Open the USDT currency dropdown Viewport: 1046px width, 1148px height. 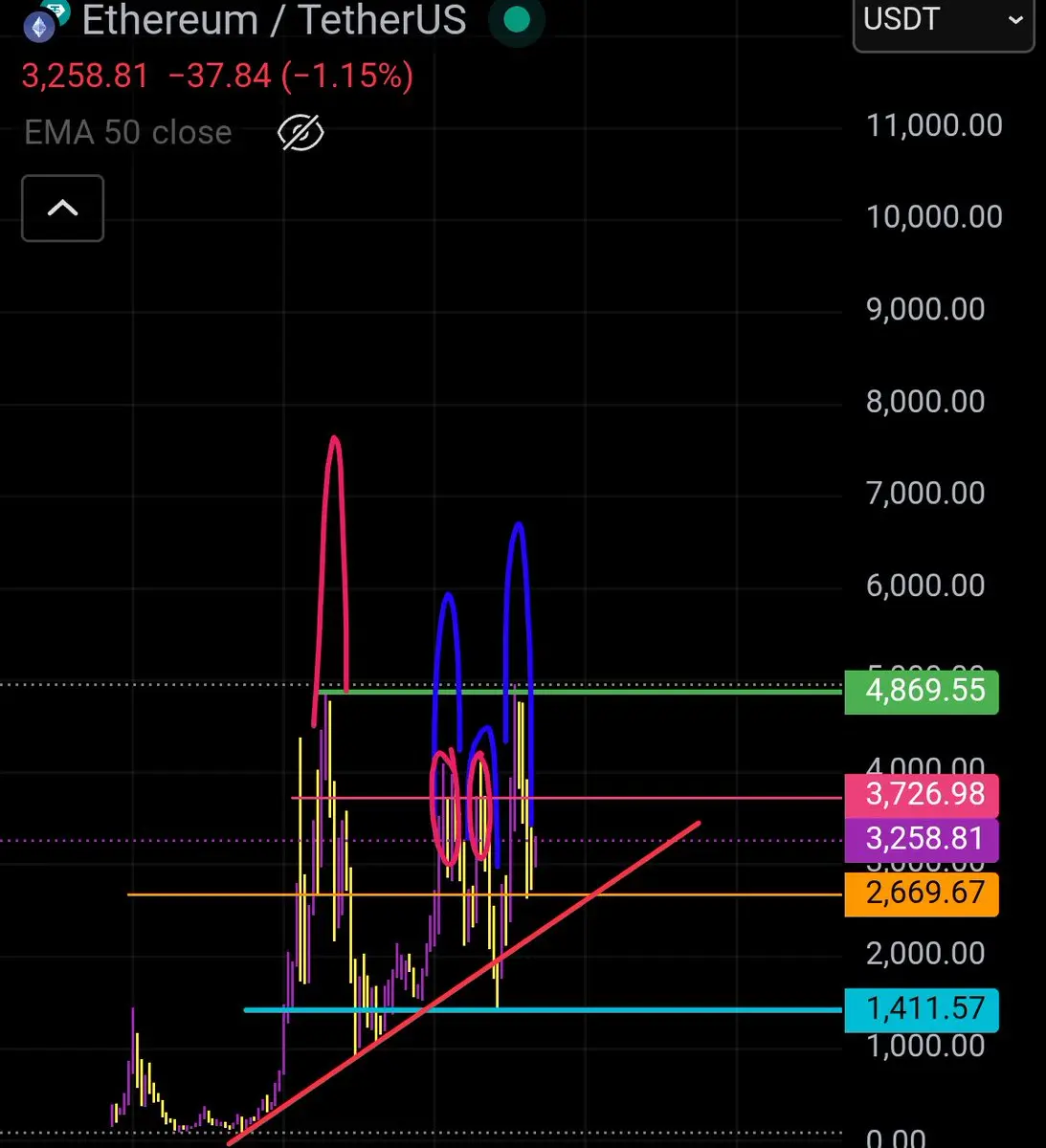point(943,20)
